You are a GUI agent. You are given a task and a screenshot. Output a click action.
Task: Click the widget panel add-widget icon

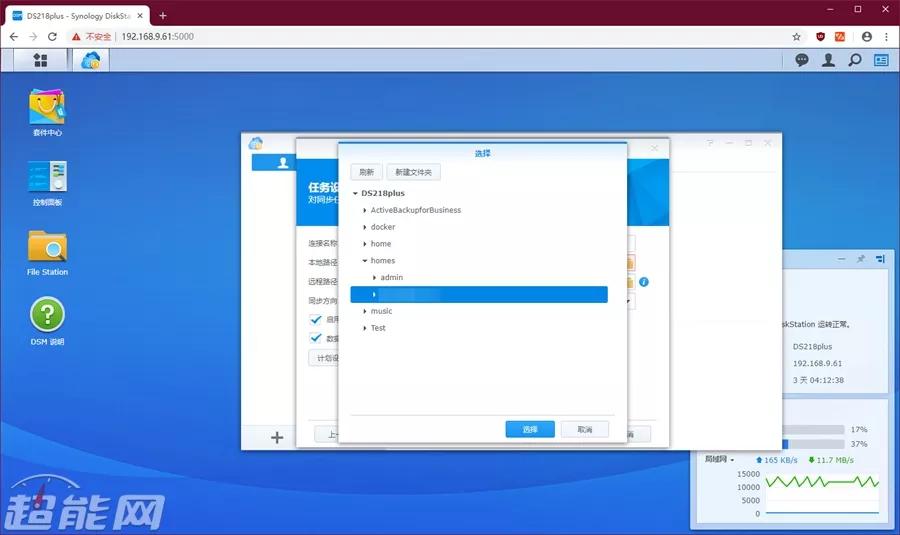[880, 259]
